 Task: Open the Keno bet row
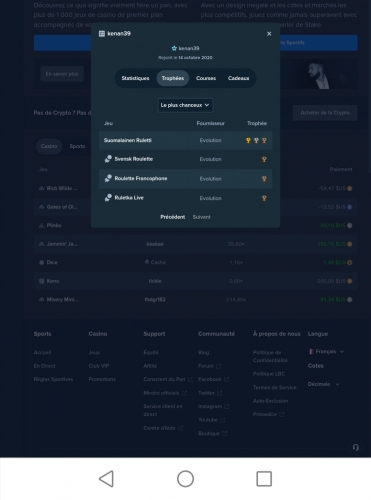195,281
